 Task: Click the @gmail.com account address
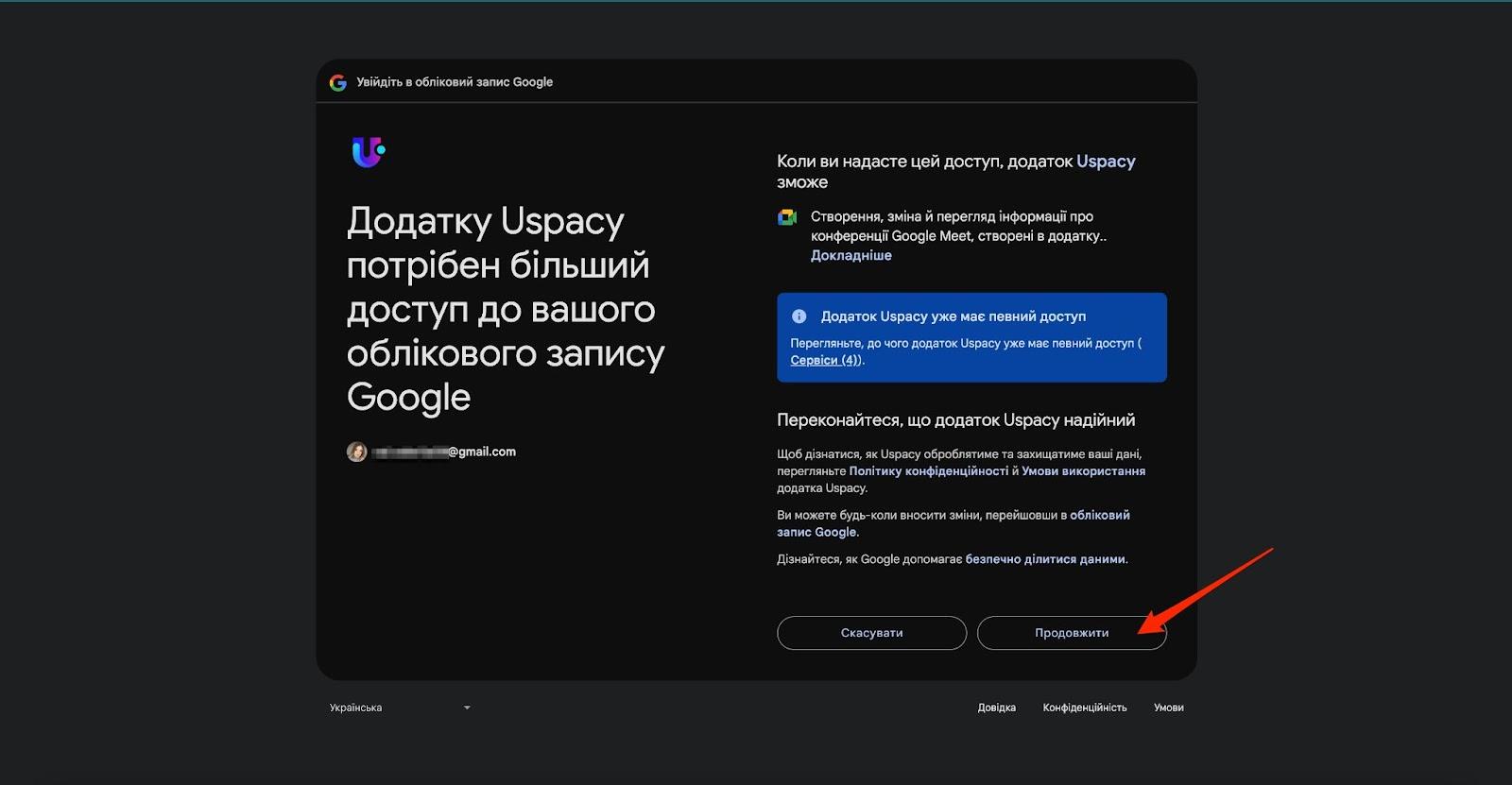click(x=443, y=452)
